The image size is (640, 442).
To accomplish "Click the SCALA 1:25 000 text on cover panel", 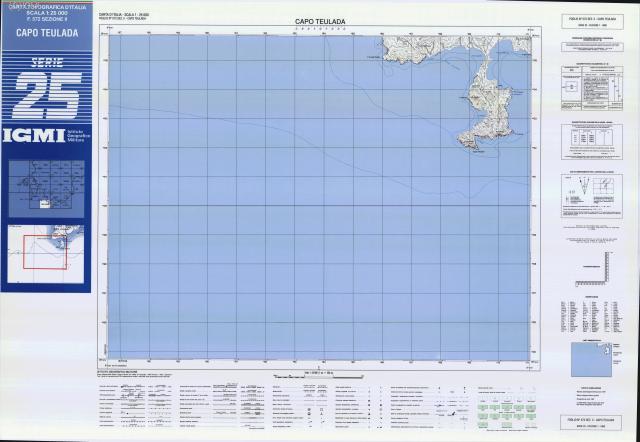I will 47,13.
